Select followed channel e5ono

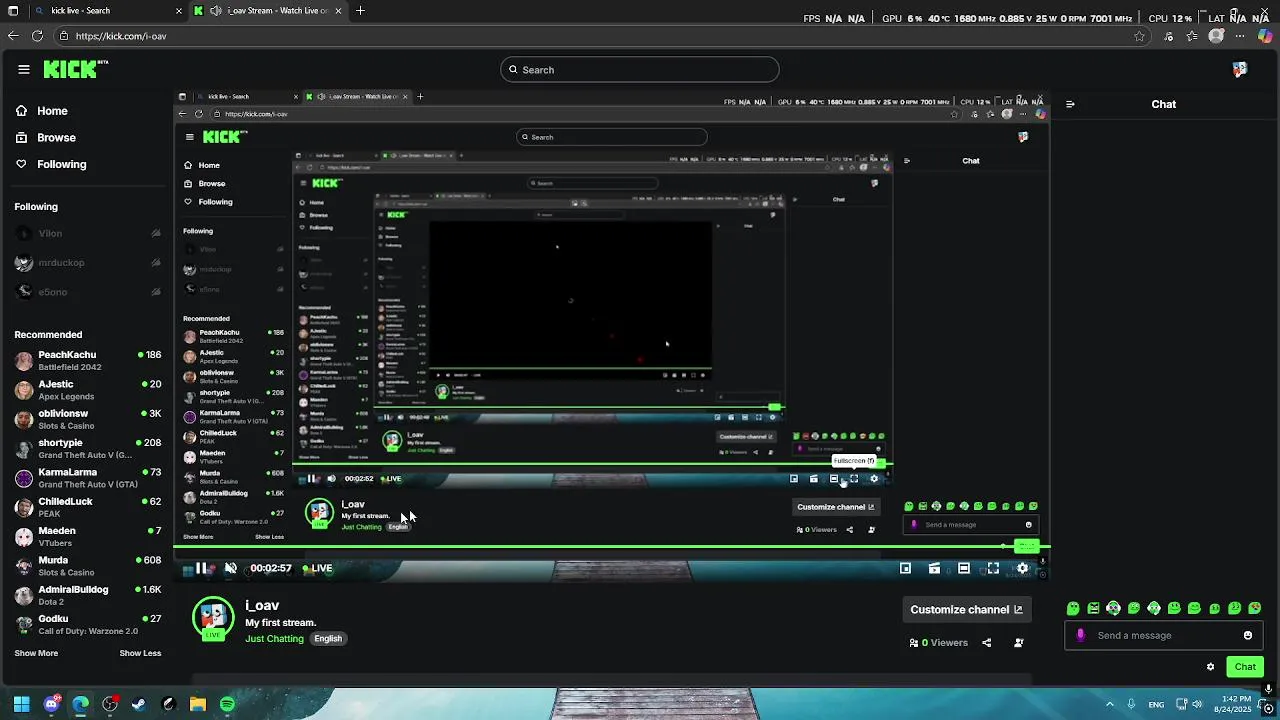click(88, 292)
